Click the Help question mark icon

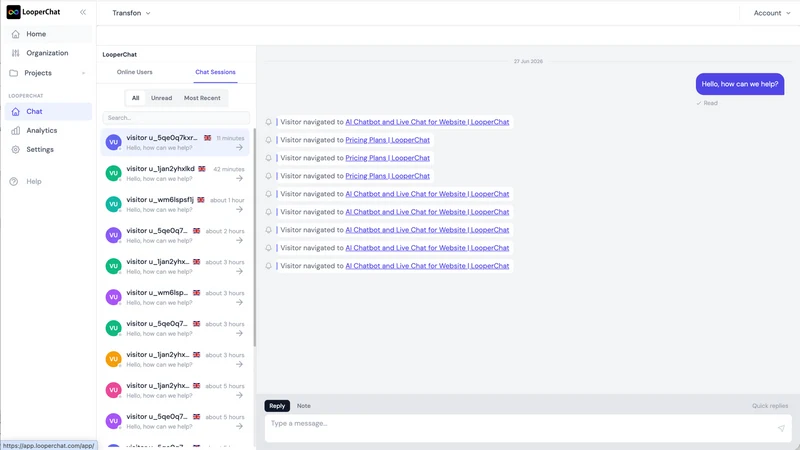[14, 182]
